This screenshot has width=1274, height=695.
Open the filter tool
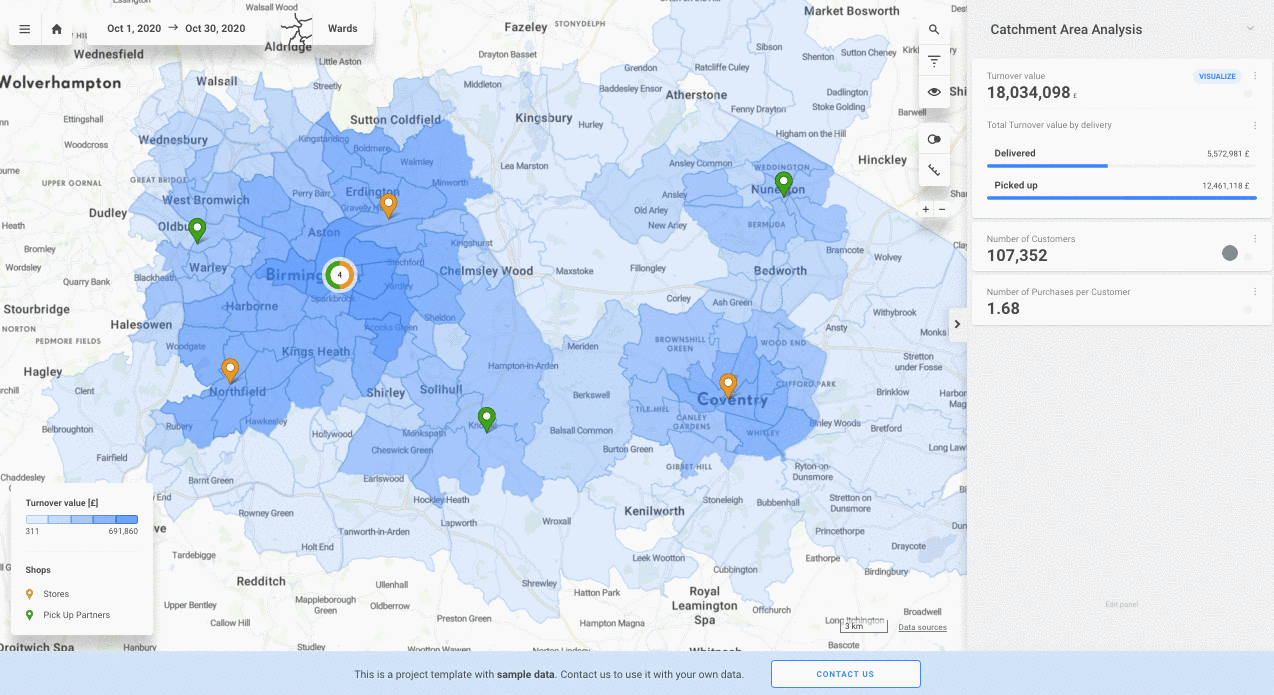pos(934,61)
